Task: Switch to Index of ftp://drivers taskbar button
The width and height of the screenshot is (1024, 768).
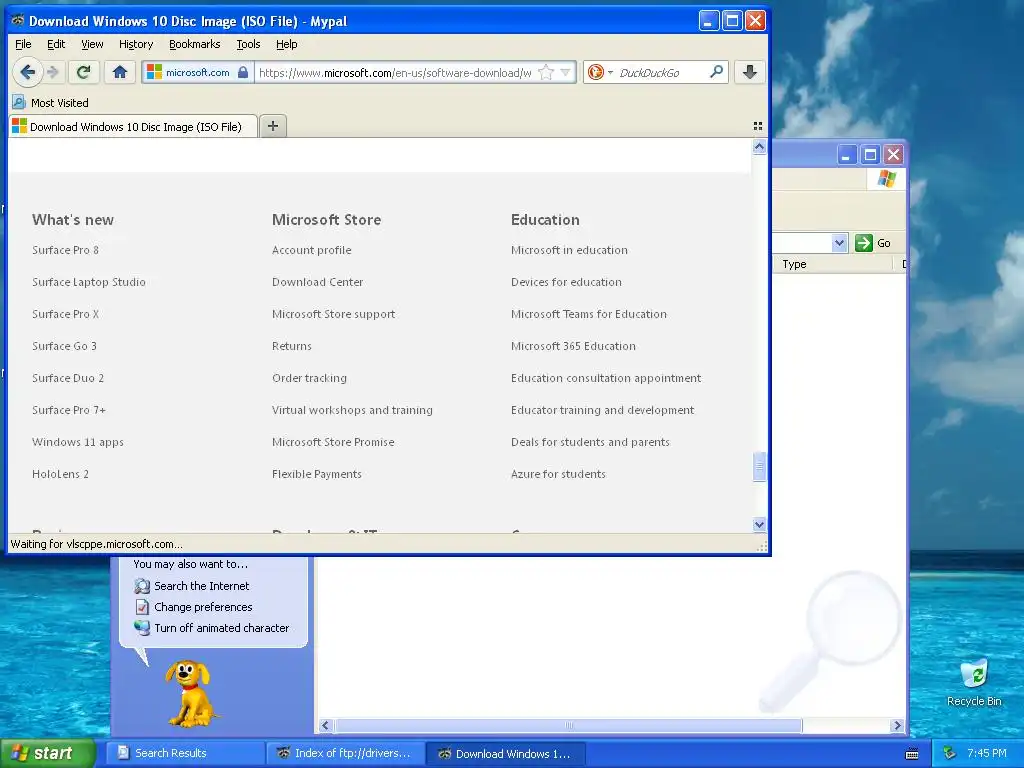Action: click(x=345, y=753)
